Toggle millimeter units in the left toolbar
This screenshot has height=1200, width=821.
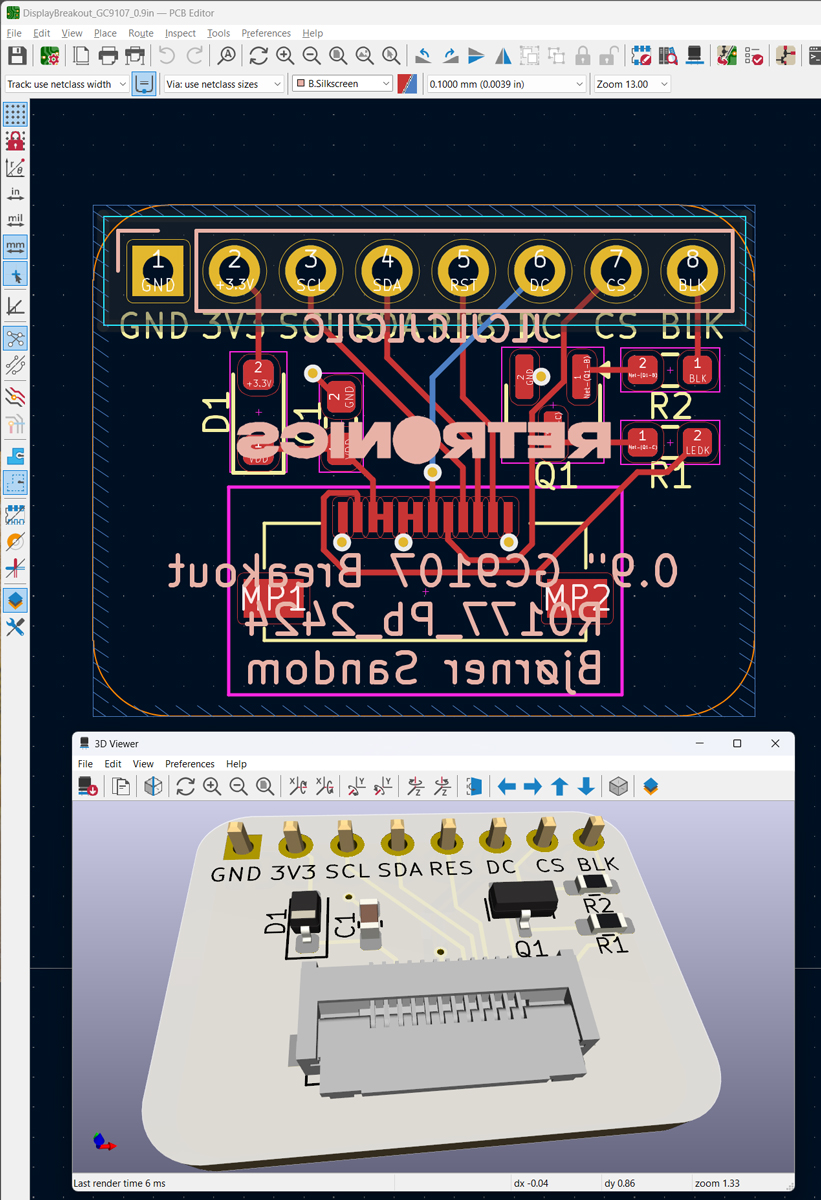click(14, 247)
